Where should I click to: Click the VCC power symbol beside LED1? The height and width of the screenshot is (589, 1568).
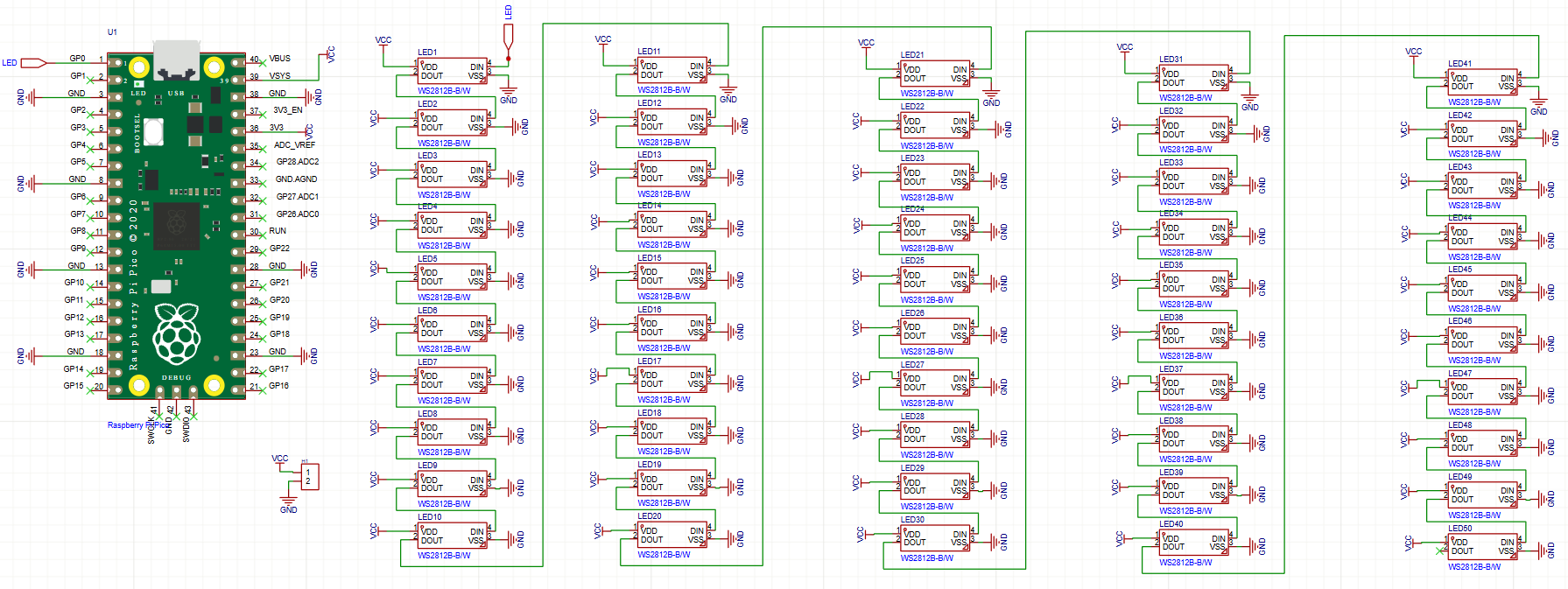click(x=383, y=42)
